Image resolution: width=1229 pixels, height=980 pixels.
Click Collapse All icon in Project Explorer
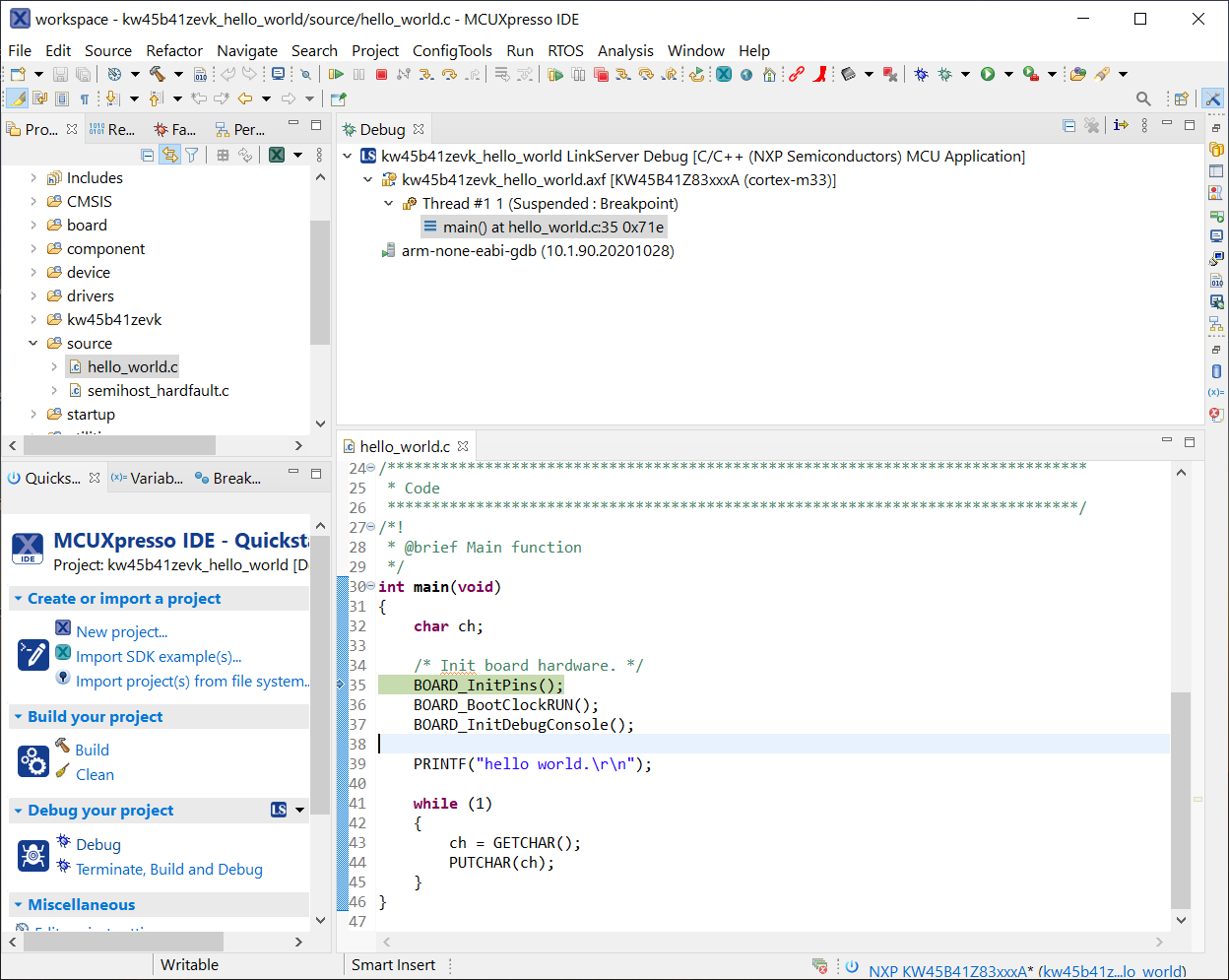(148, 155)
